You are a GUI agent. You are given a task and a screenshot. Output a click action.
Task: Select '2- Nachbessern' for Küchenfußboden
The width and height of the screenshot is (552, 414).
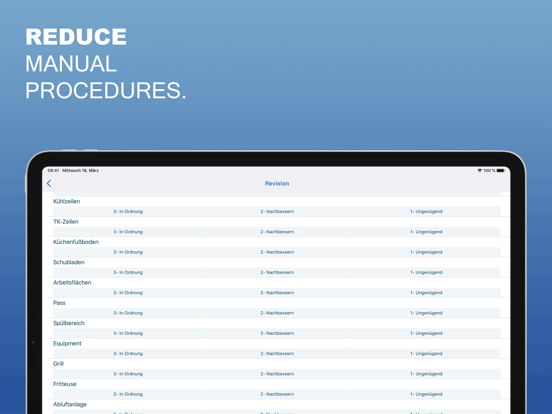tap(277, 252)
